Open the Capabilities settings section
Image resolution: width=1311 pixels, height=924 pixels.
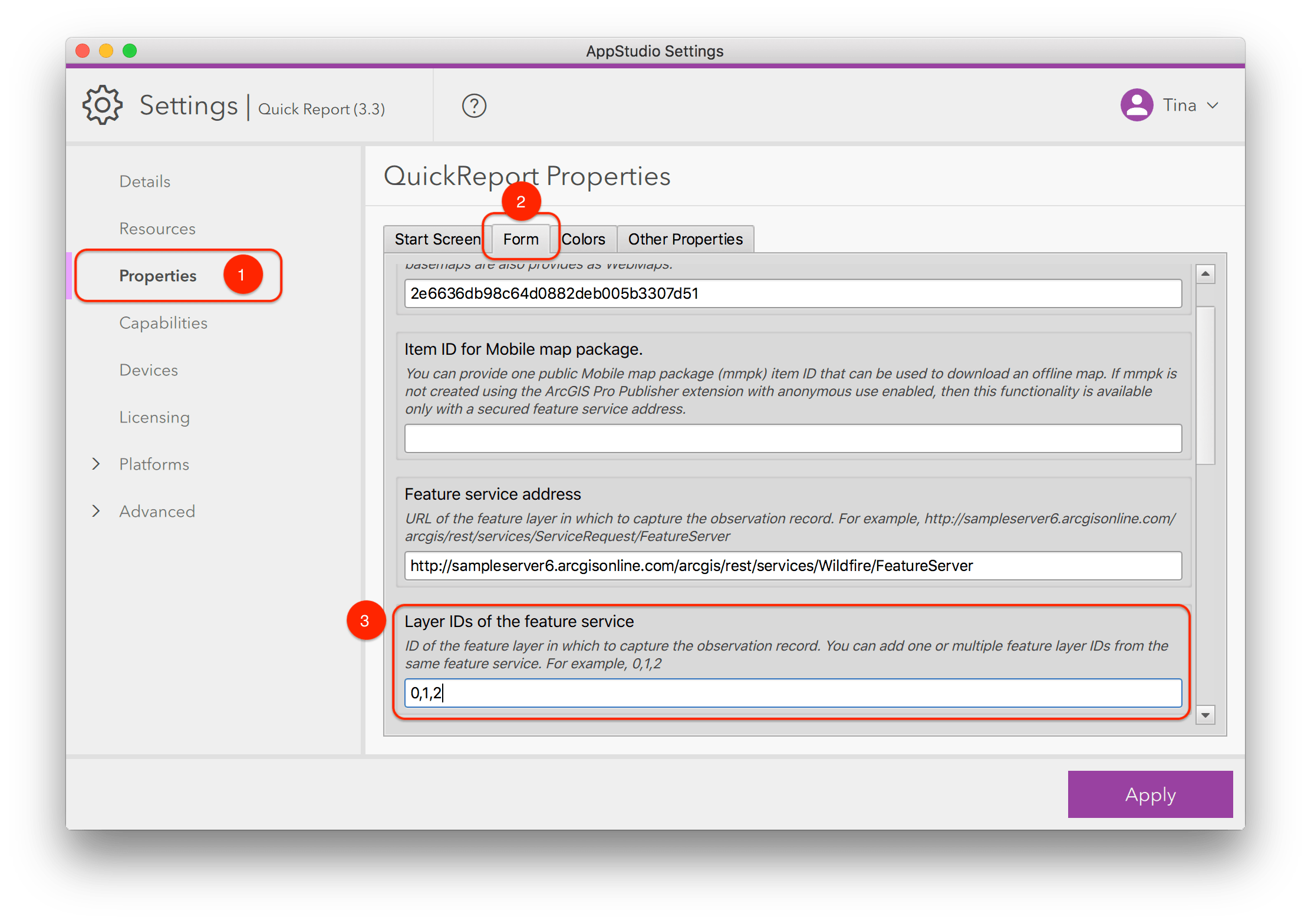163,322
